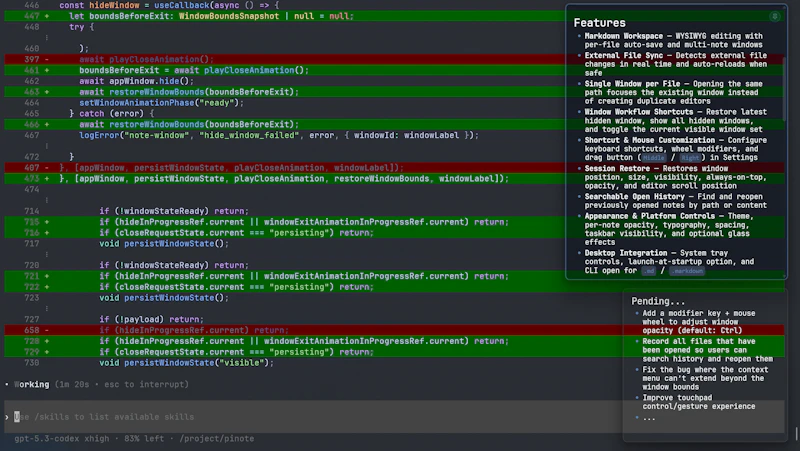Click added line 722 closeRequestState check
800x451 pixels.
(236, 287)
